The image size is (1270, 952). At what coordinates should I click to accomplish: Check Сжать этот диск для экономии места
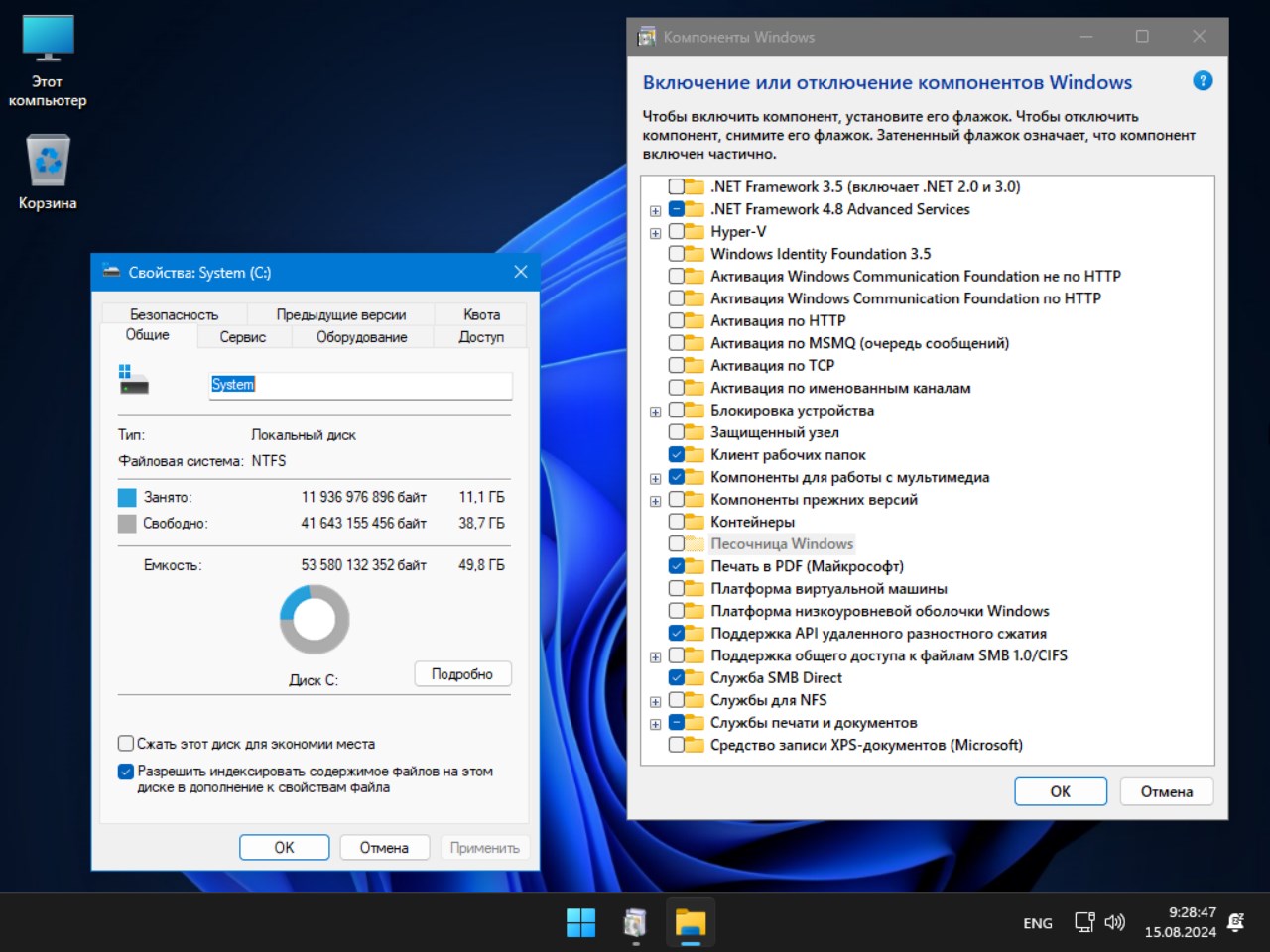coord(126,743)
